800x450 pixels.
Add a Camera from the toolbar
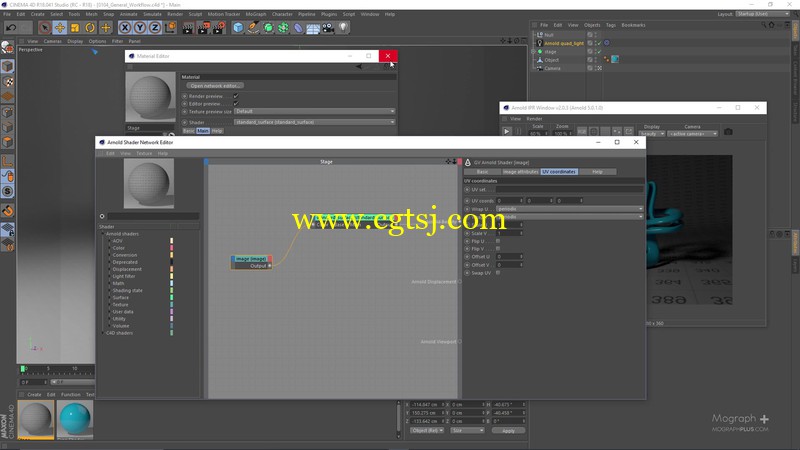(328, 28)
